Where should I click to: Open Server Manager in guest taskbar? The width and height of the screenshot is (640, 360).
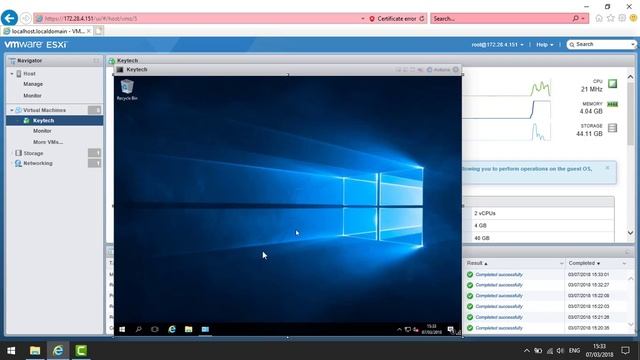pos(205,329)
